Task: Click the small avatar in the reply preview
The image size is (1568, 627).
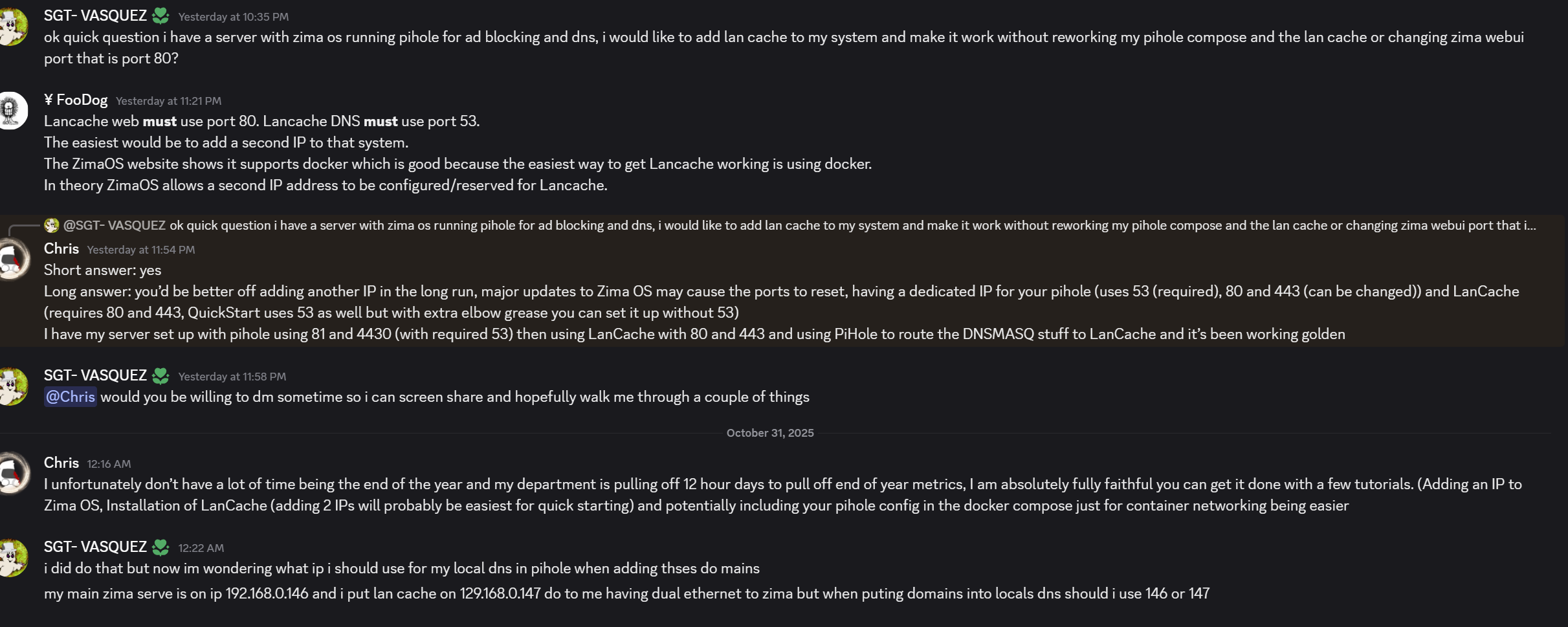Action: (52, 225)
